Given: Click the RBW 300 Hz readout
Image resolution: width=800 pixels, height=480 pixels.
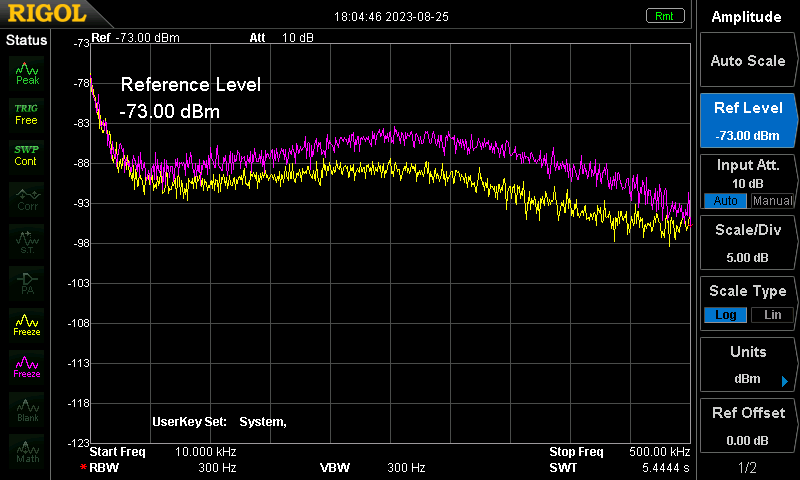Looking at the screenshot, I should [158, 467].
